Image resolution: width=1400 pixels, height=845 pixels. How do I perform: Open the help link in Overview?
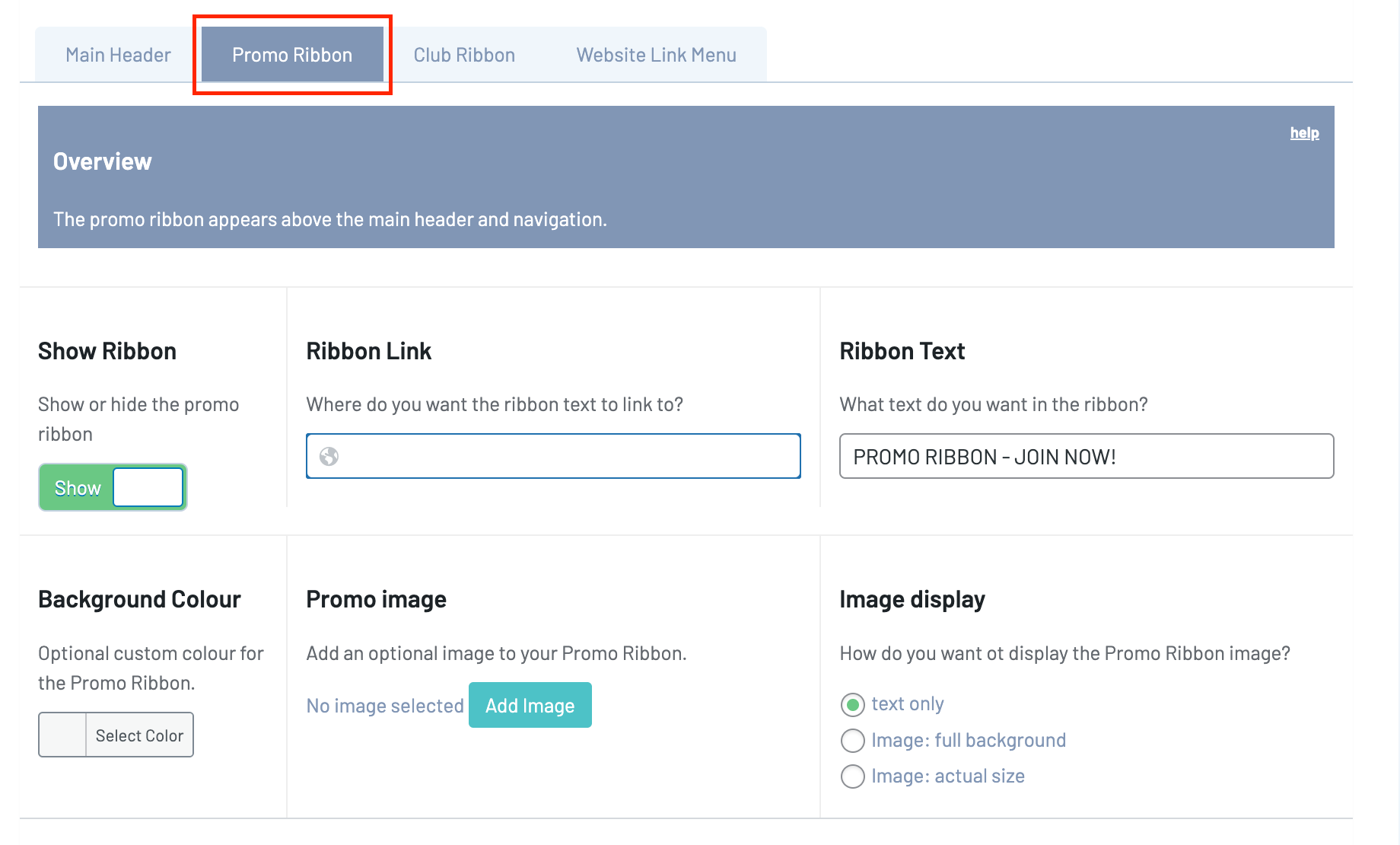point(1304,133)
